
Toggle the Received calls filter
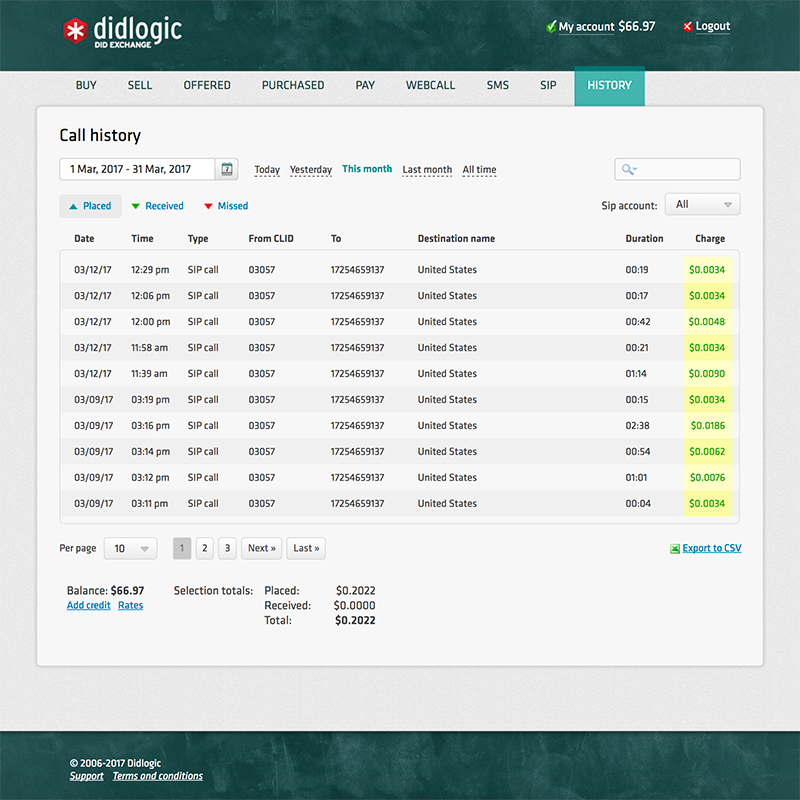(158, 206)
